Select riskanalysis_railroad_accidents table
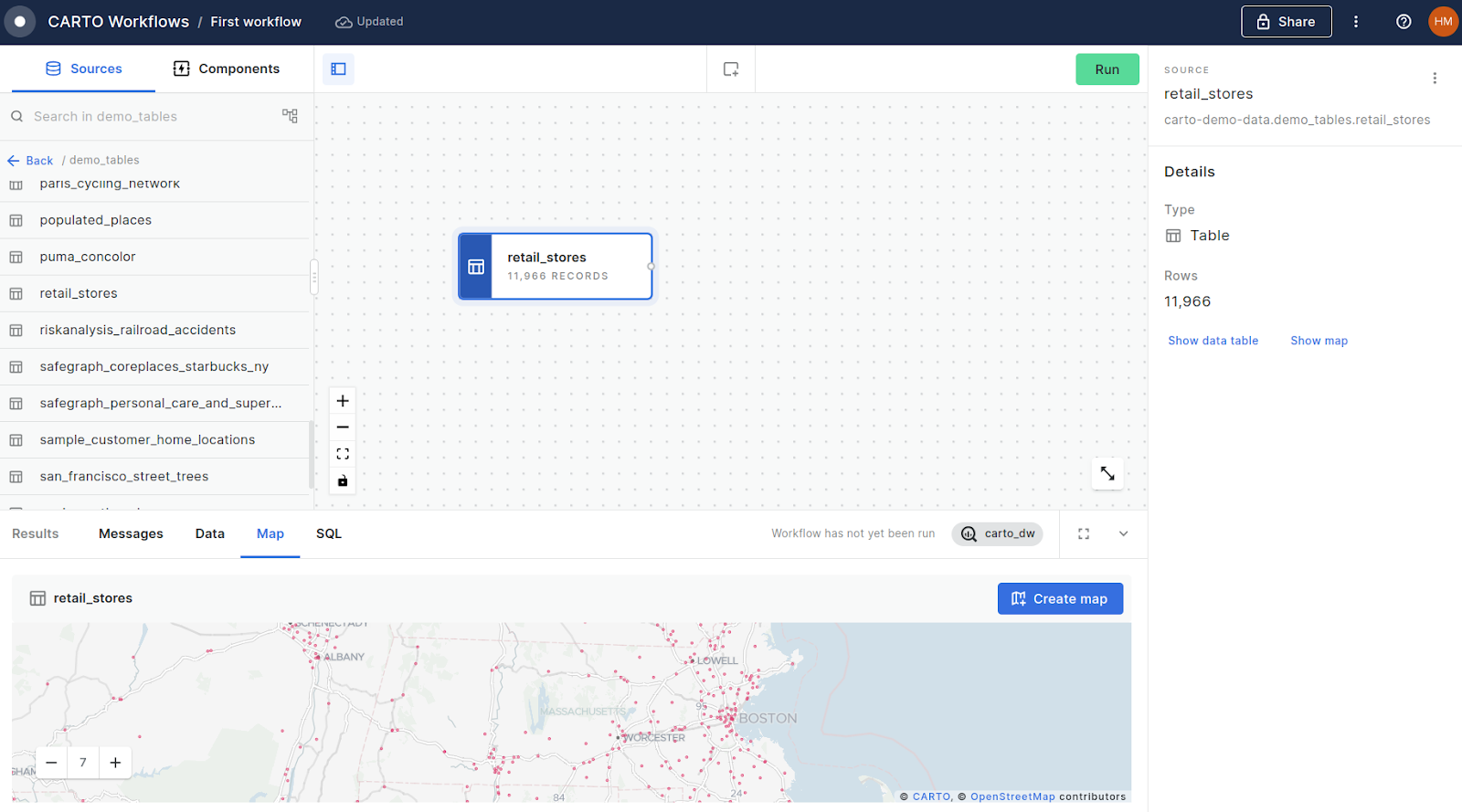 pyautogui.click(x=155, y=330)
